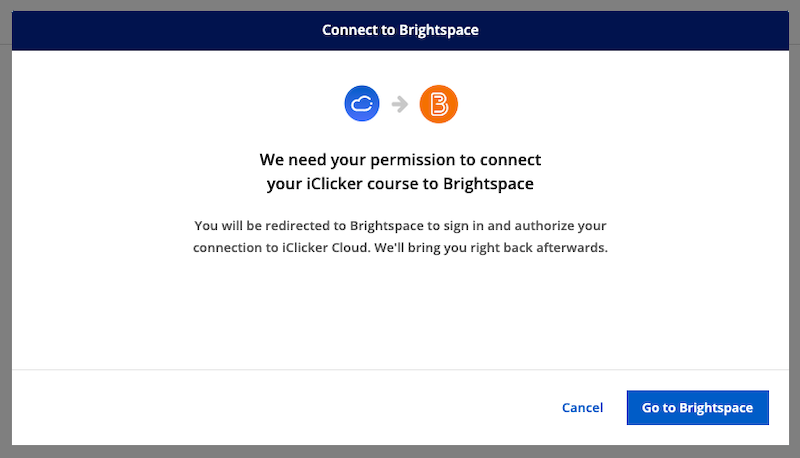Click the blue iClicker Cloud icon

(x=362, y=104)
